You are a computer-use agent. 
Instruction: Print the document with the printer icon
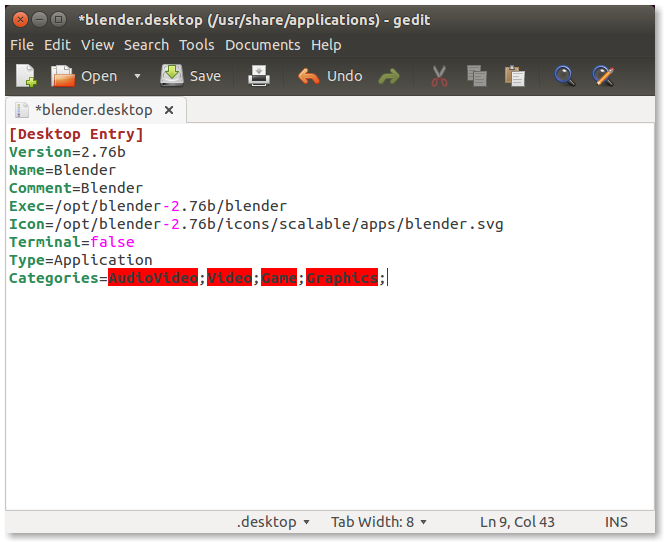(259, 76)
